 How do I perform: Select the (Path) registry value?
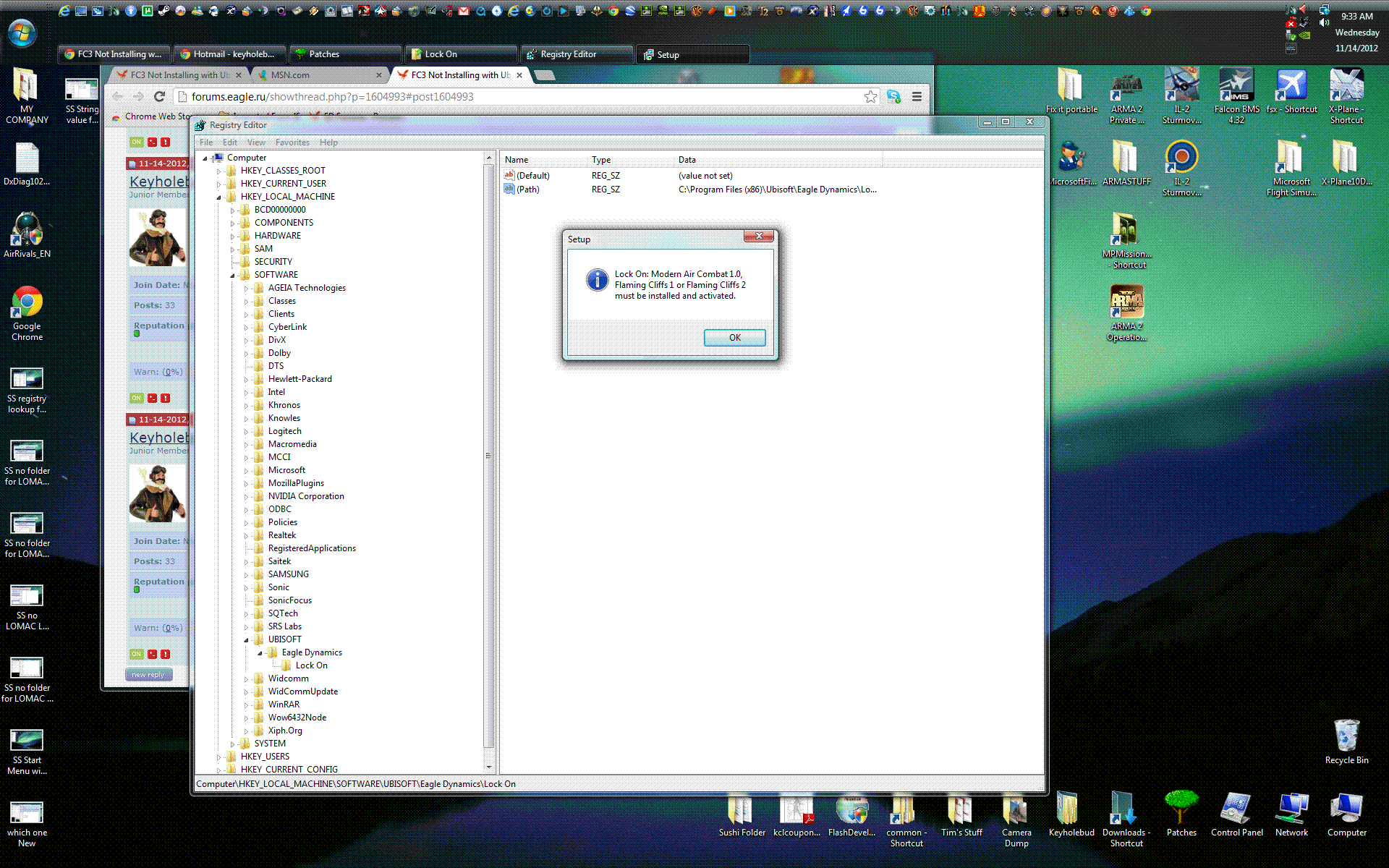click(527, 190)
